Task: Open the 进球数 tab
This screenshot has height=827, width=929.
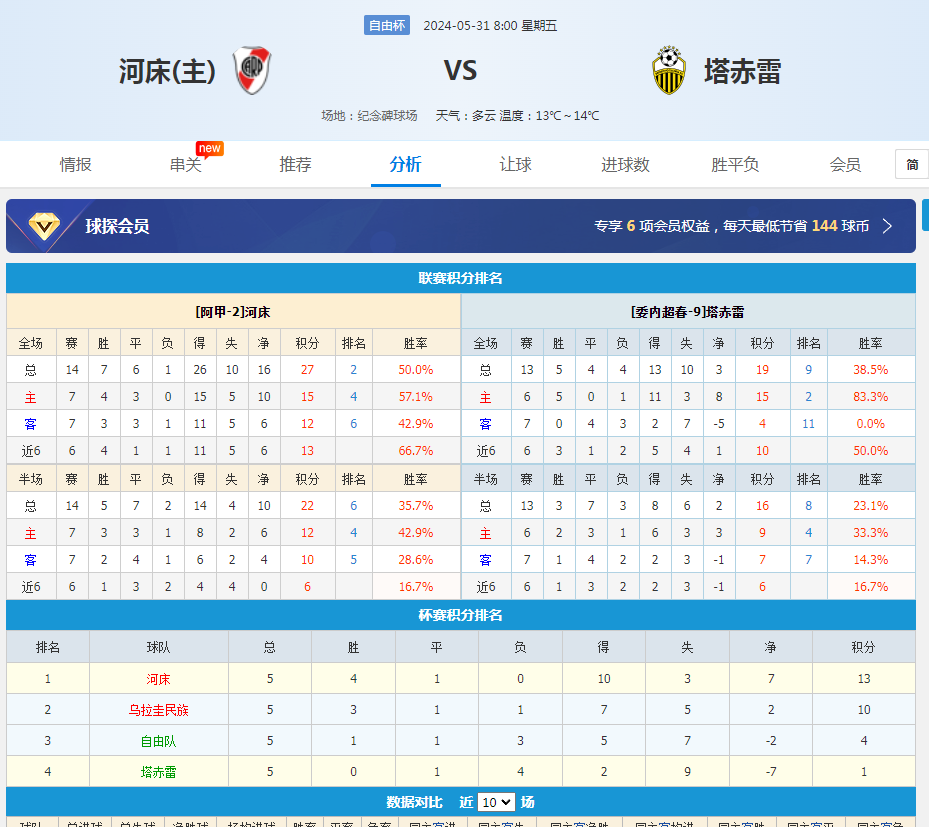Action: point(625,164)
